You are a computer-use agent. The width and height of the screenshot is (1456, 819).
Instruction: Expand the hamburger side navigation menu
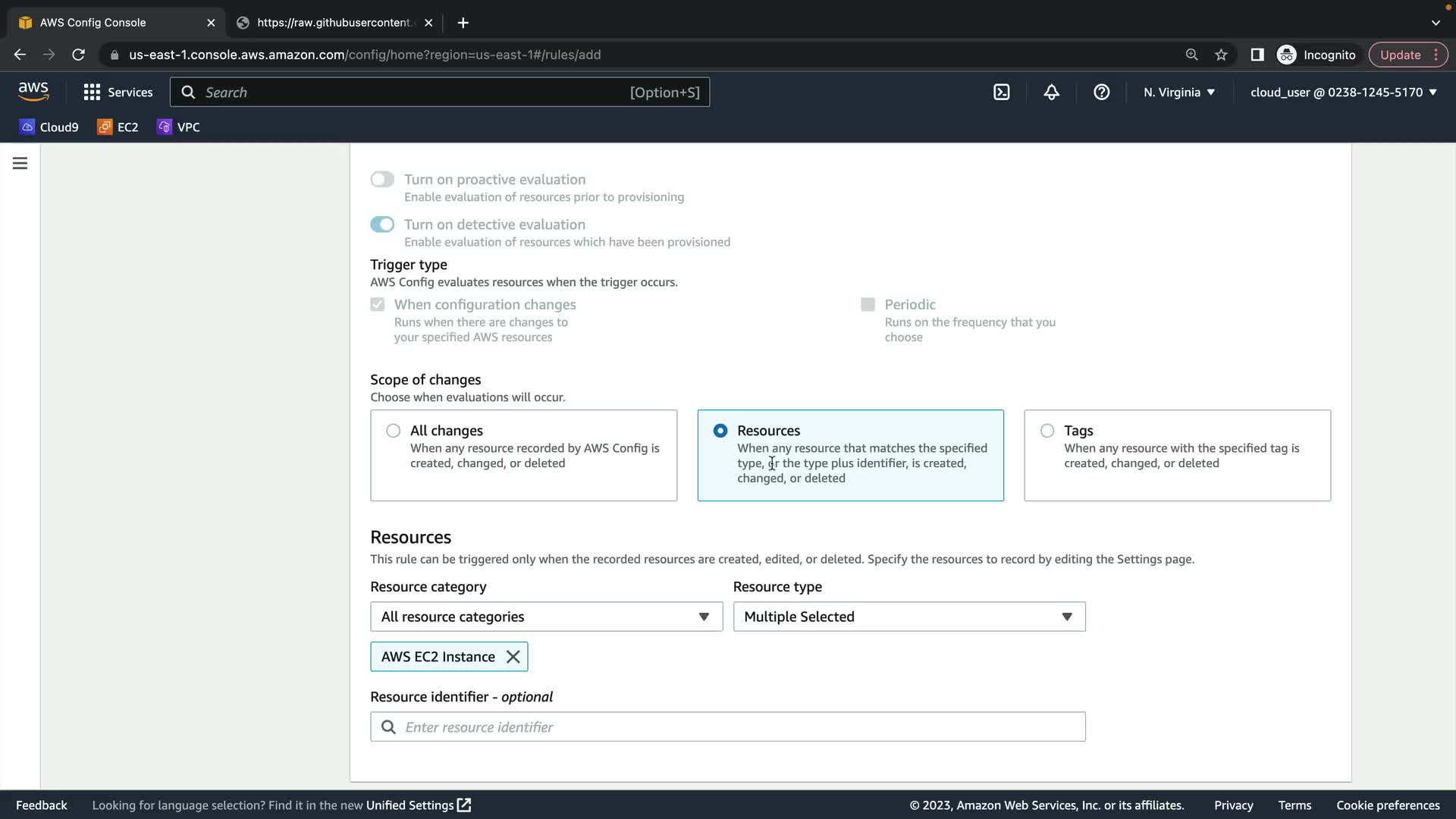(20, 163)
